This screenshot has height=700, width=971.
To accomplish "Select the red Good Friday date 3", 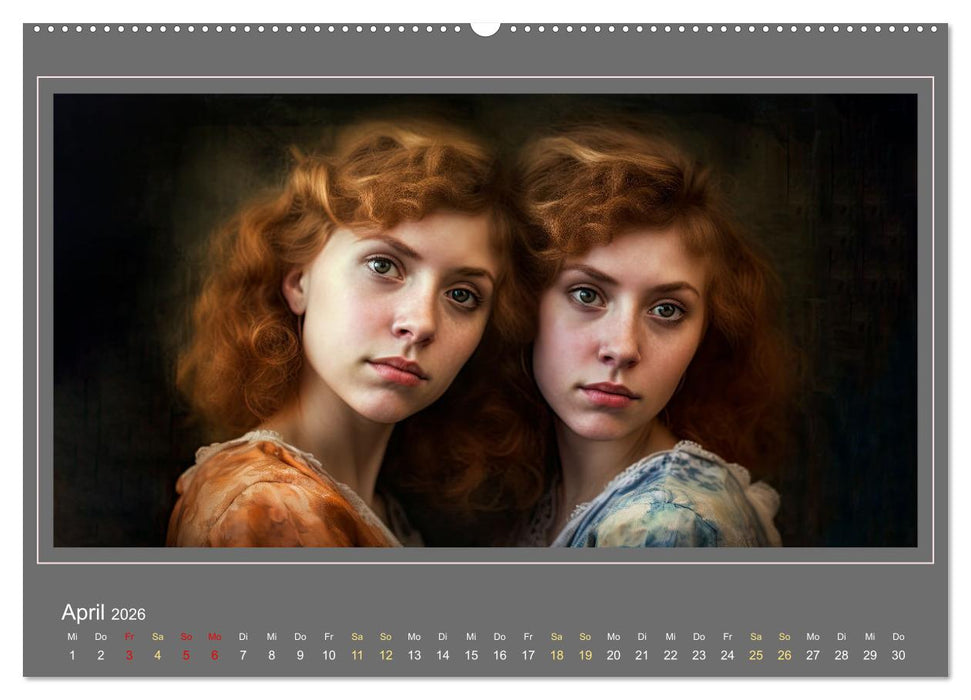I will (x=129, y=655).
